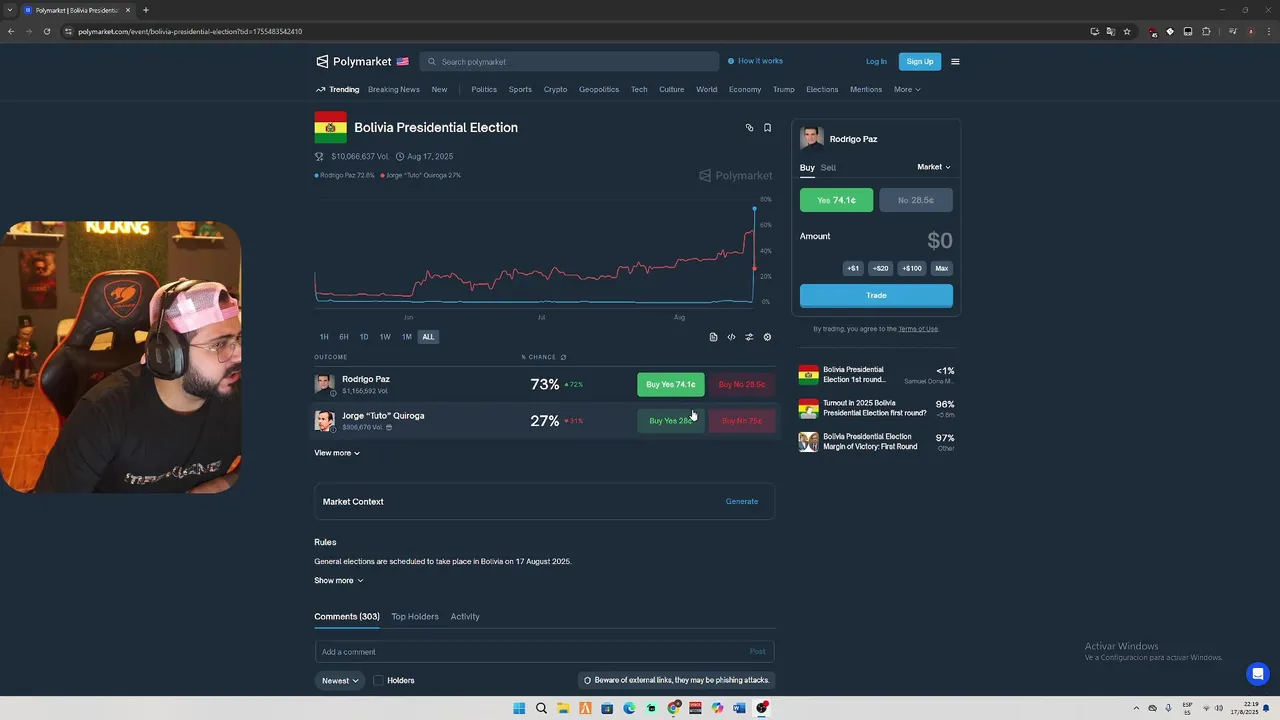Image resolution: width=1280 pixels, height=720 pixels.
Task: Open the embed code icon under chart
Action: point(731,337)
